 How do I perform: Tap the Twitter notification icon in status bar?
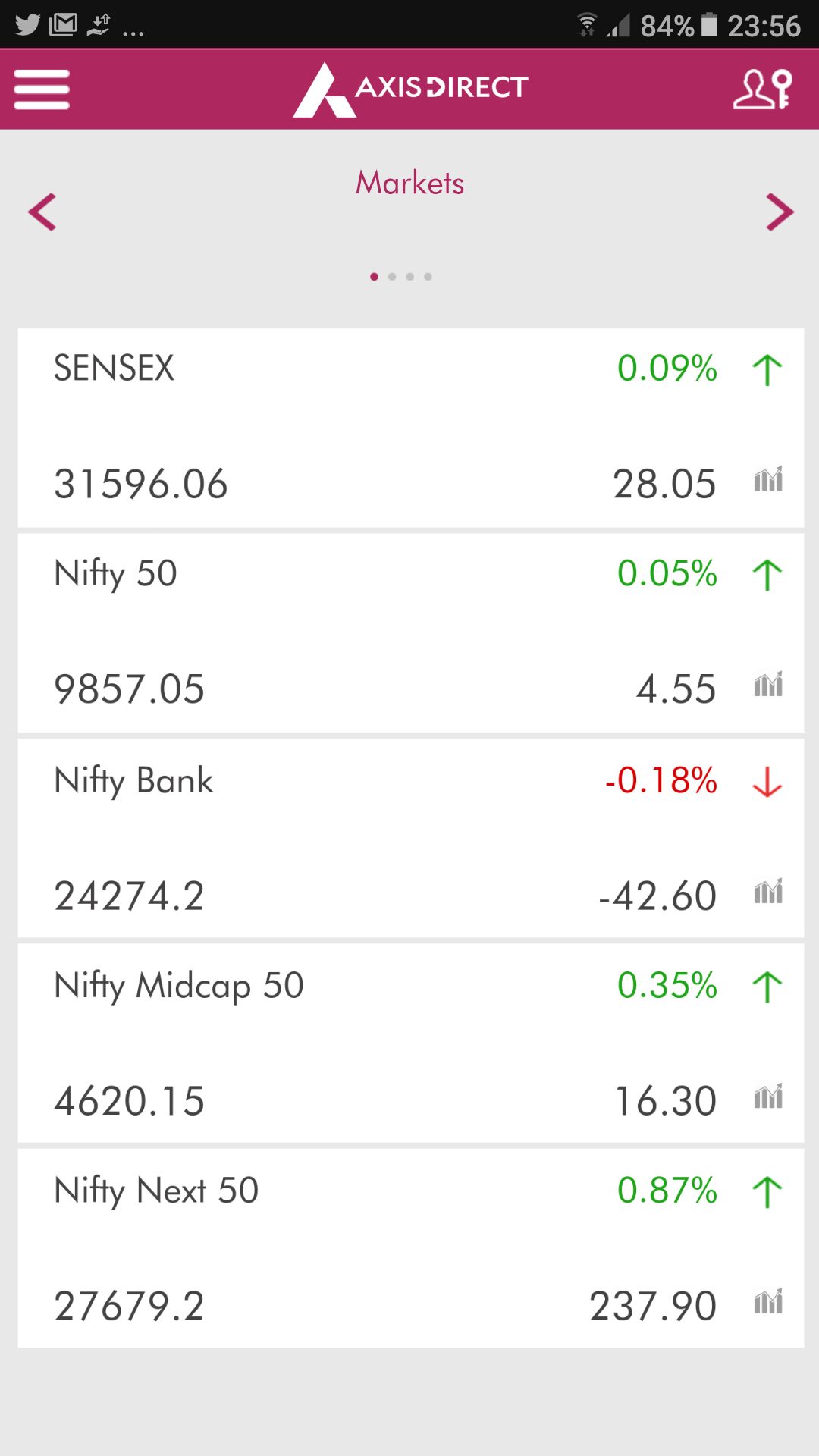click(27, 25)
